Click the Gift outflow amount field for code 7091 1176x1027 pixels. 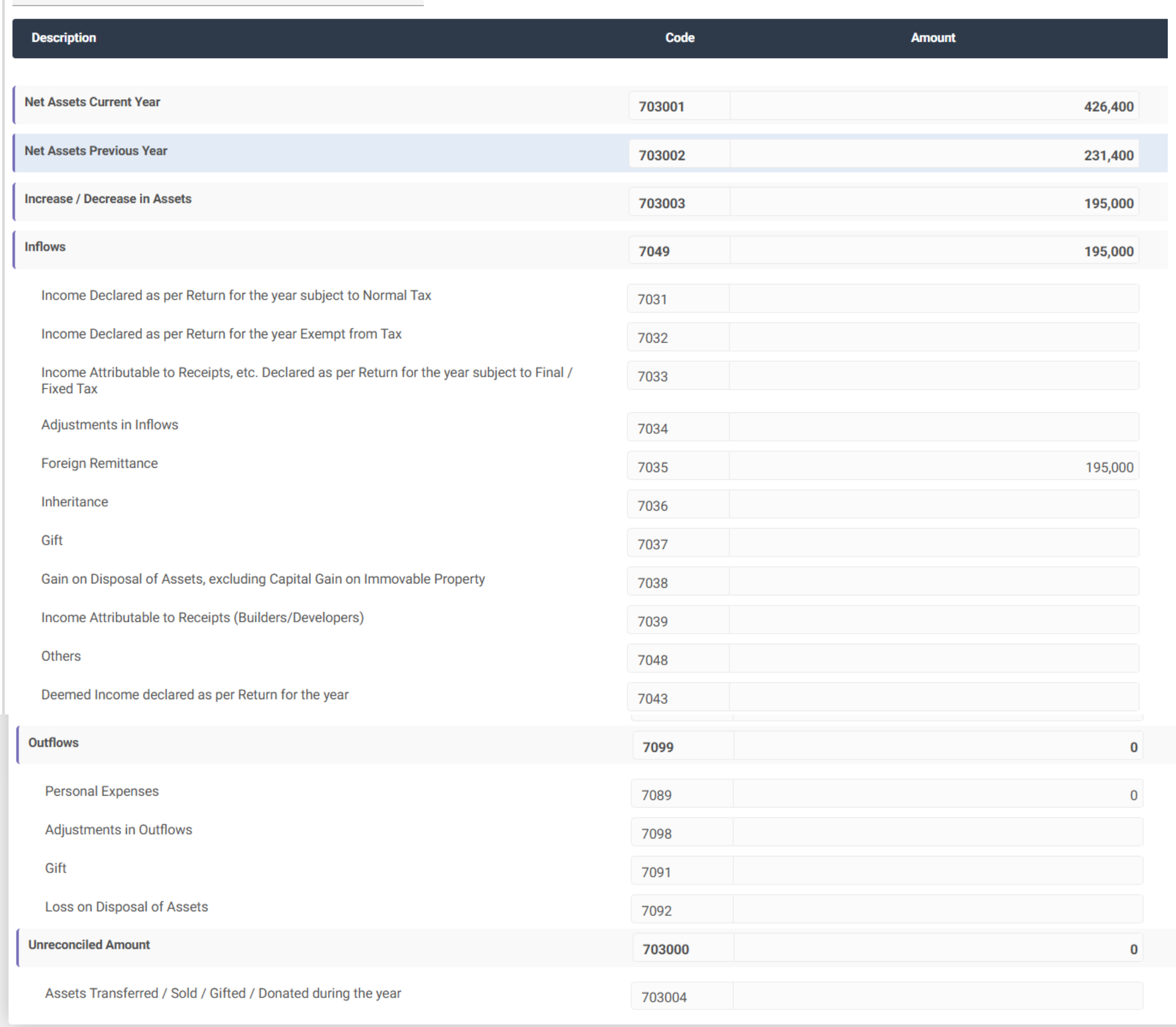[x=937, y=871]
